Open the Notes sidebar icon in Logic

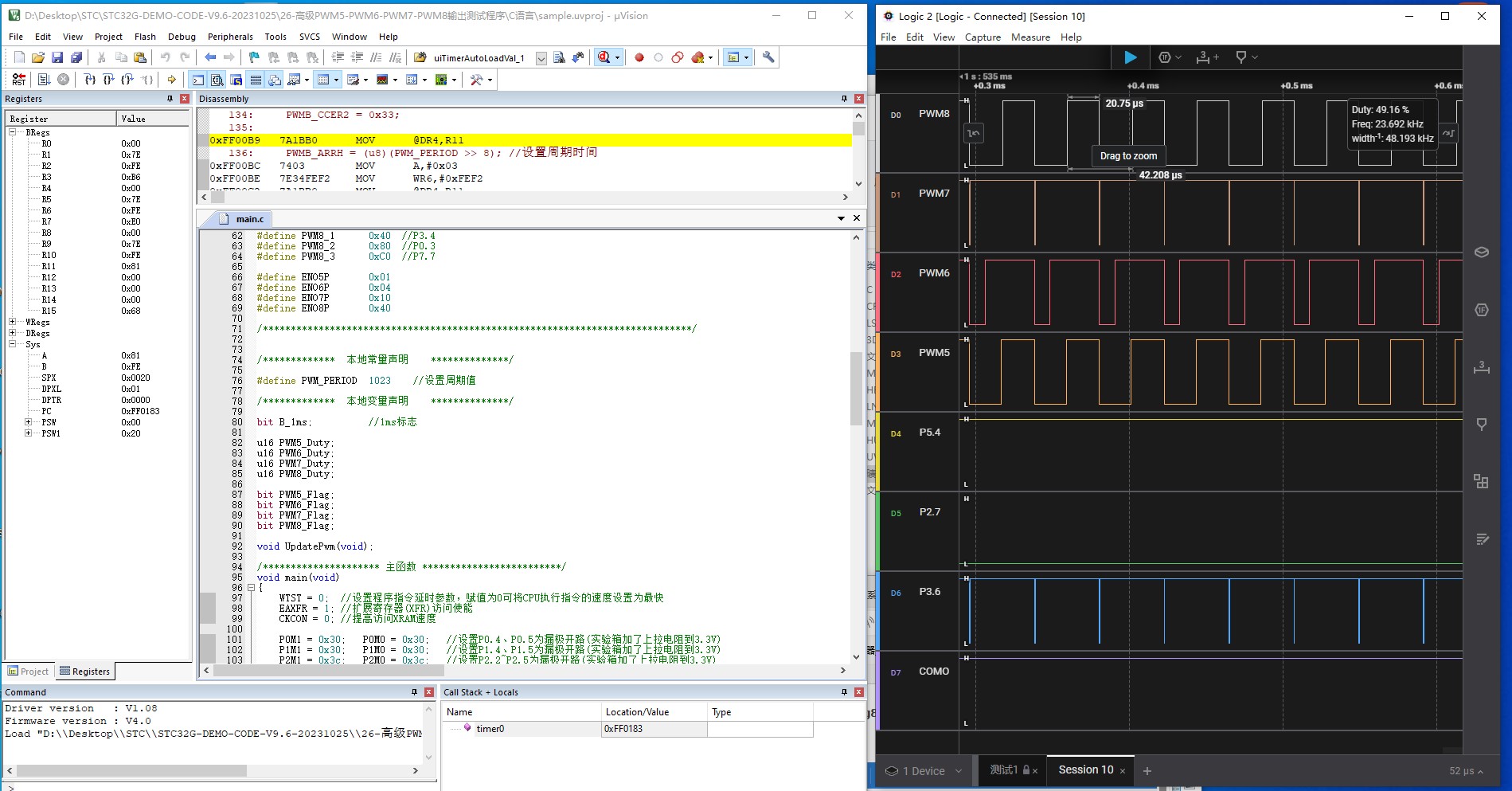(x=1482, y=539)
